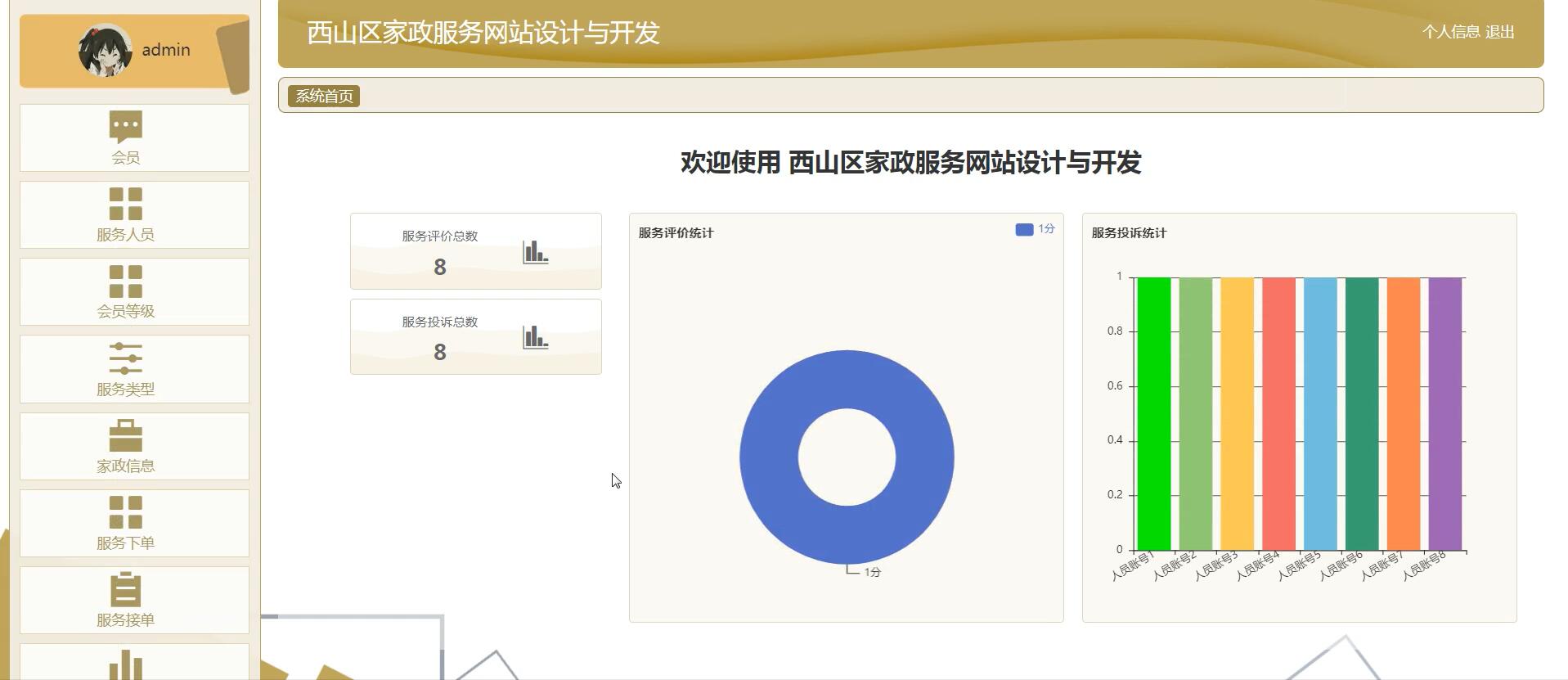The height and width of the screenshot is (680, 1568).
Task: Click the 服务下单 grid icon
Action: (x=126, y=512)
